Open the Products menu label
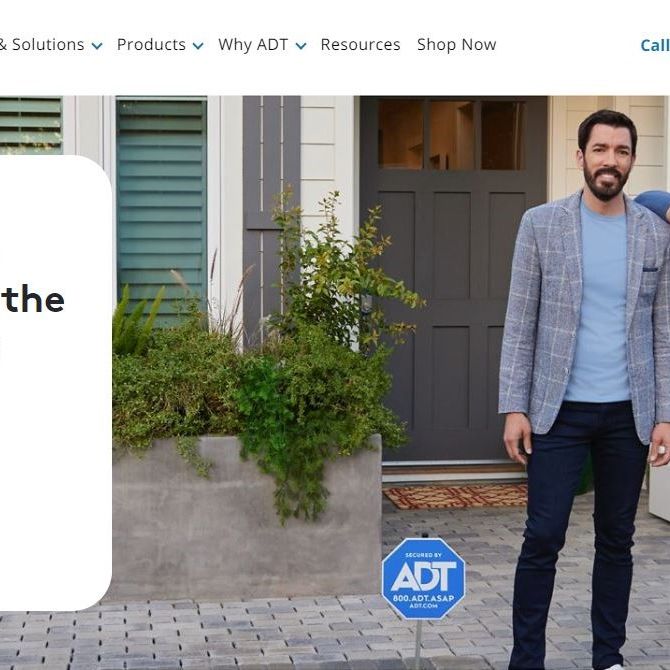This screenshot has height=670, width=670. pos(151,44)
